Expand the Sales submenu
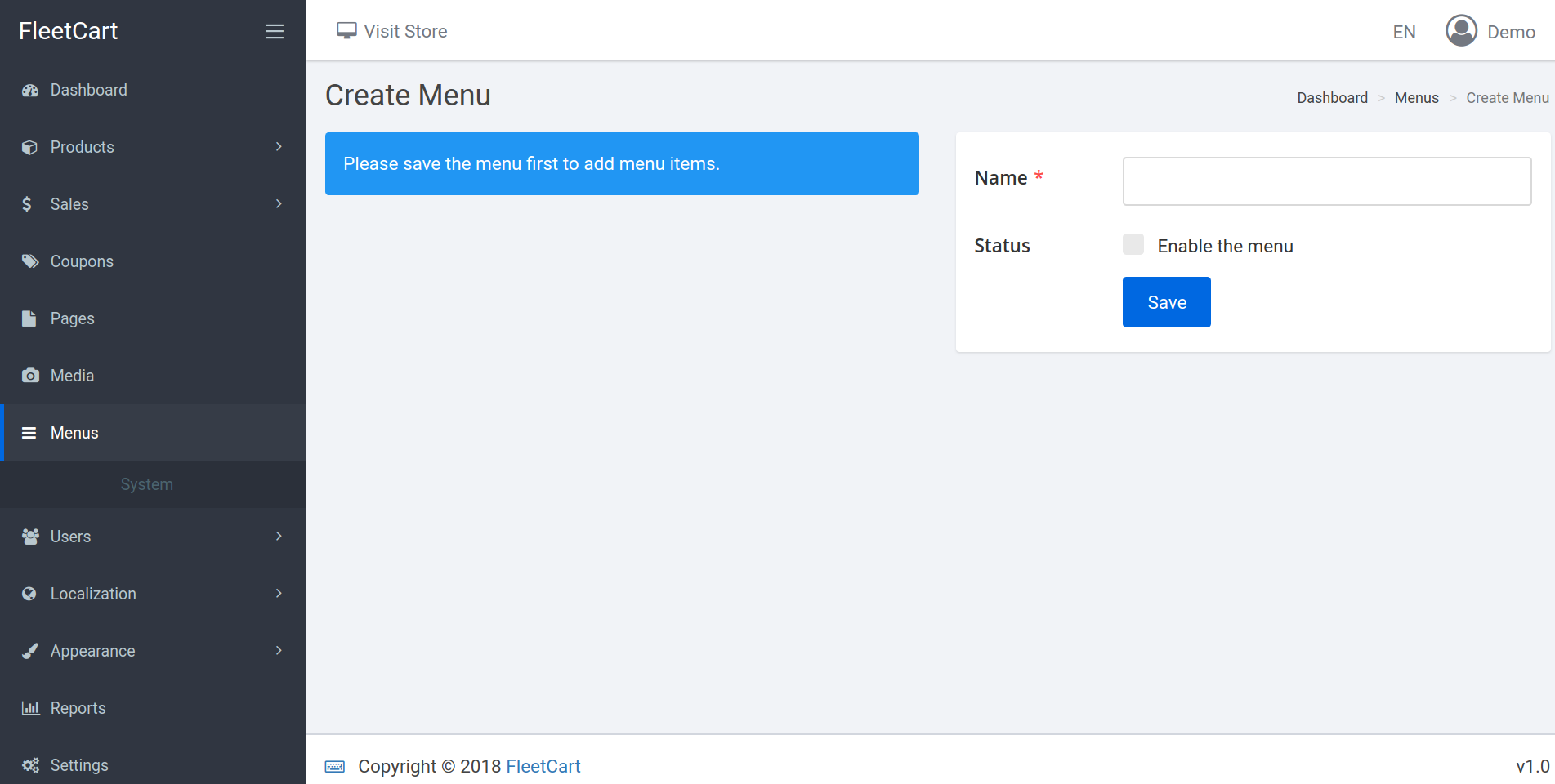The width and height of the screenshot is (1555, 784). tap(280, 204)
